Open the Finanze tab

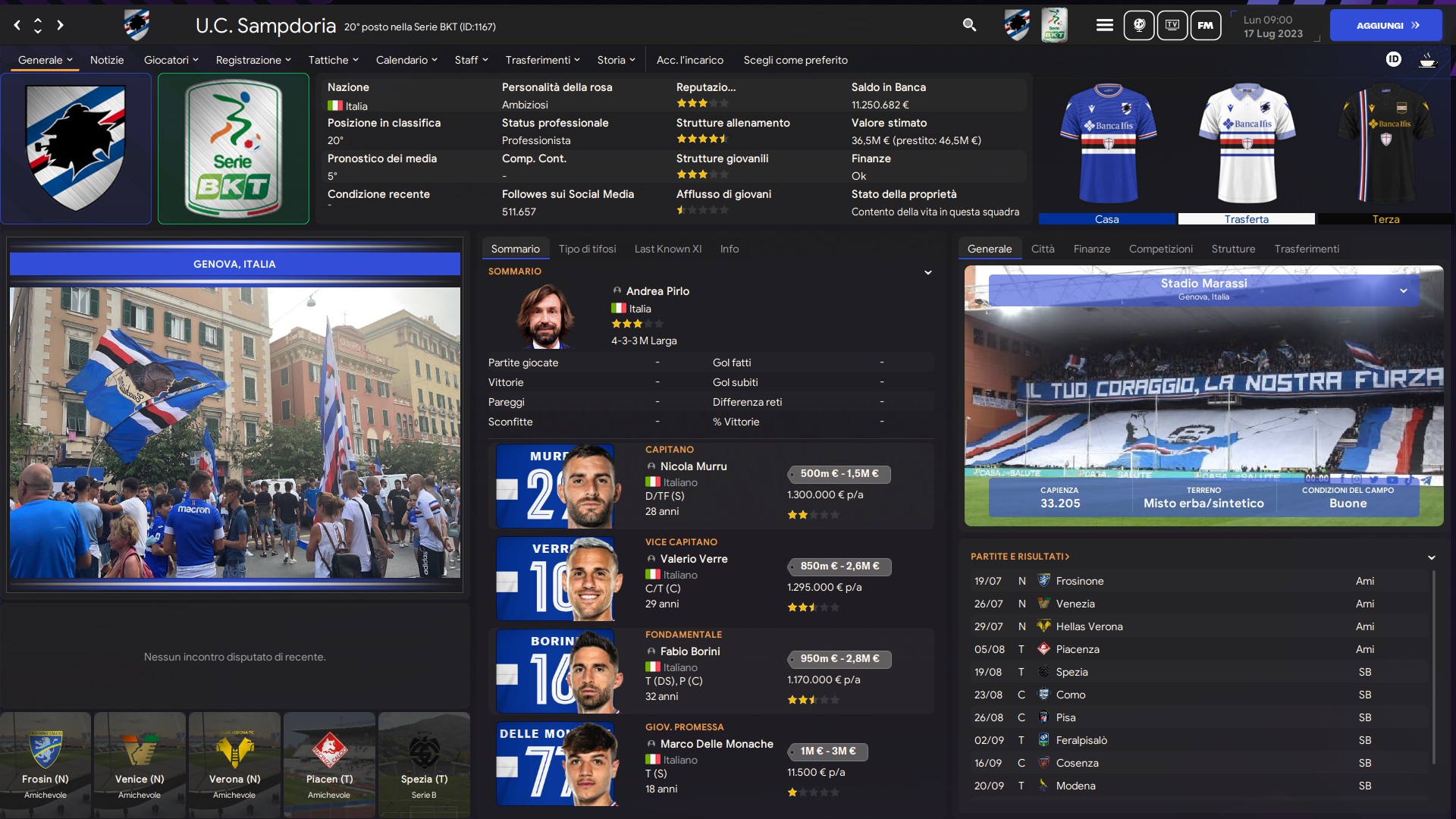click(x=1091, y=249)
